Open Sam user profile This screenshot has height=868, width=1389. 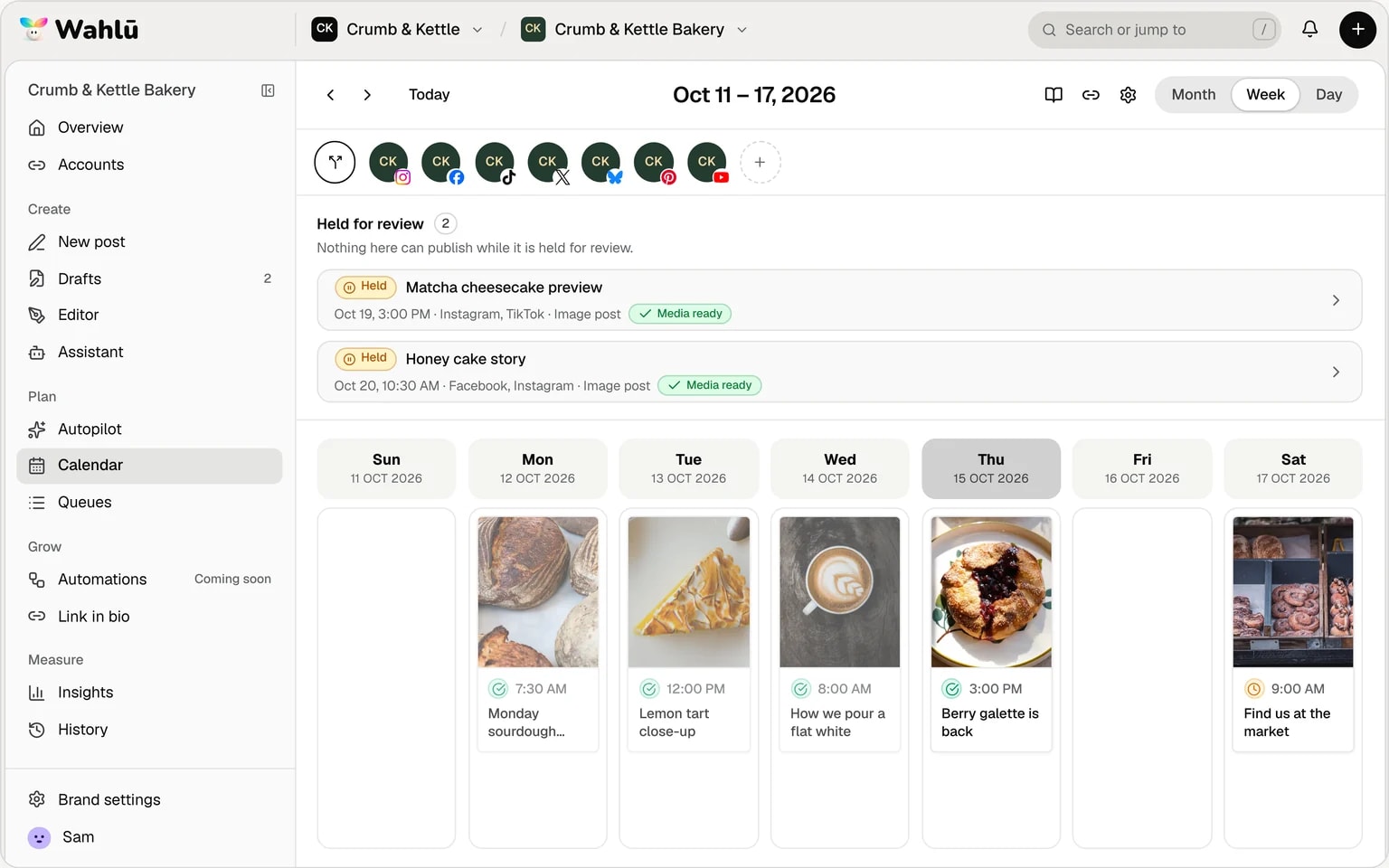(x=149, y=837)
